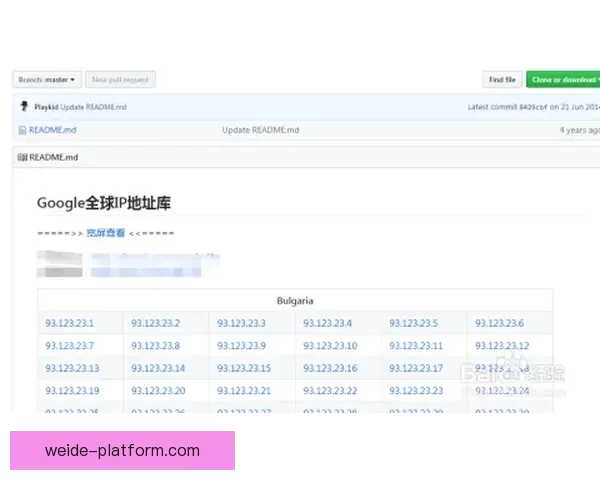The width and height of the screenshot is (600, 480).
Task: Click the book icon beside README.md header
Action: pos(22,157)
